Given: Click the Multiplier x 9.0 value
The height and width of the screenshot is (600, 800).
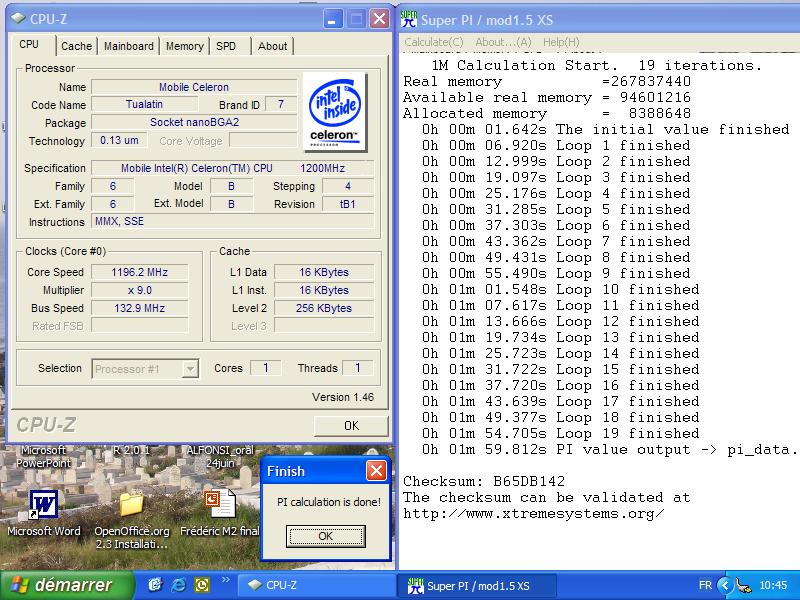Looking at the screenshot, I should tap(139, 290).
